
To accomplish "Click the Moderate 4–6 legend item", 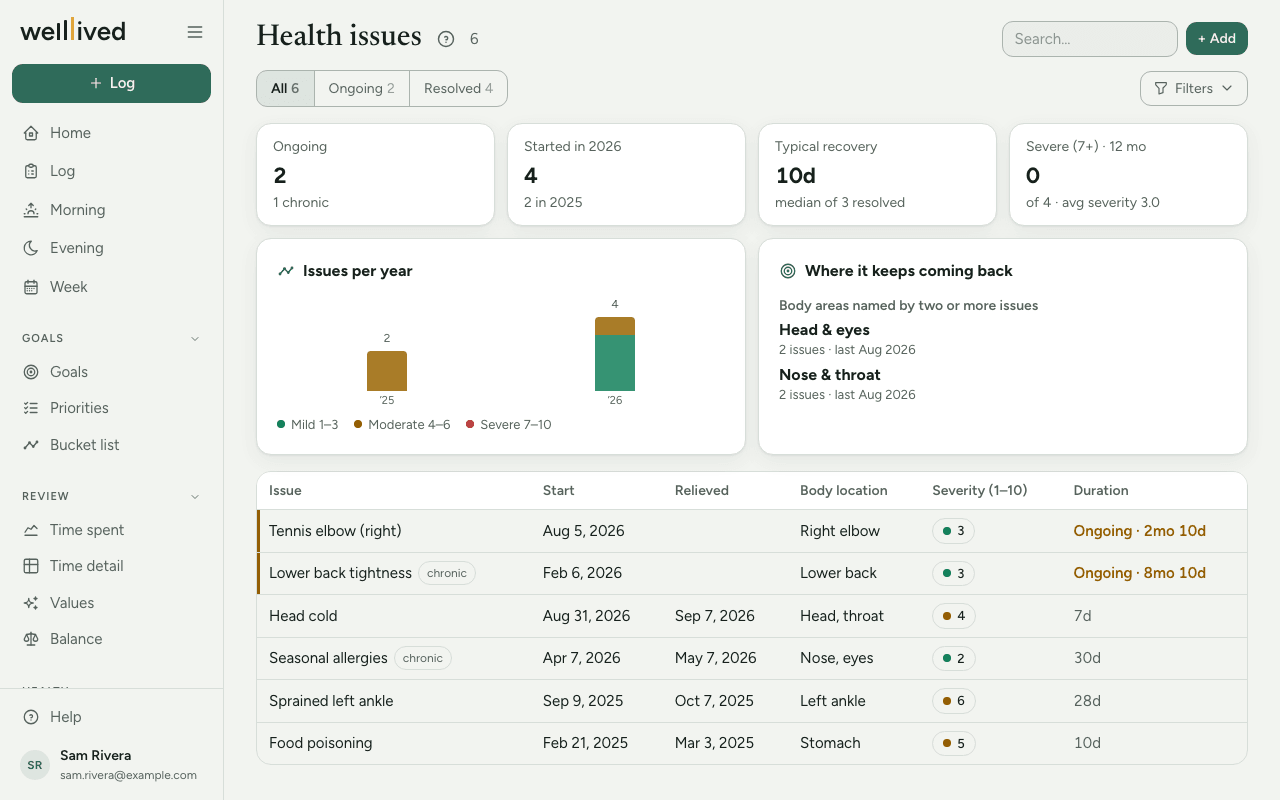I will [x=402, y=425].
